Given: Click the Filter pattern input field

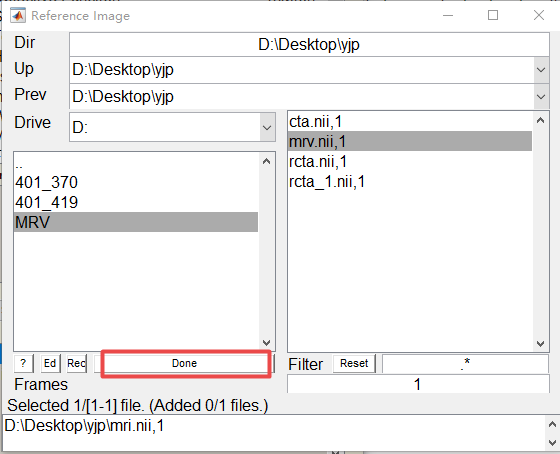Looking at the screenshot, I should pos(465,364).
